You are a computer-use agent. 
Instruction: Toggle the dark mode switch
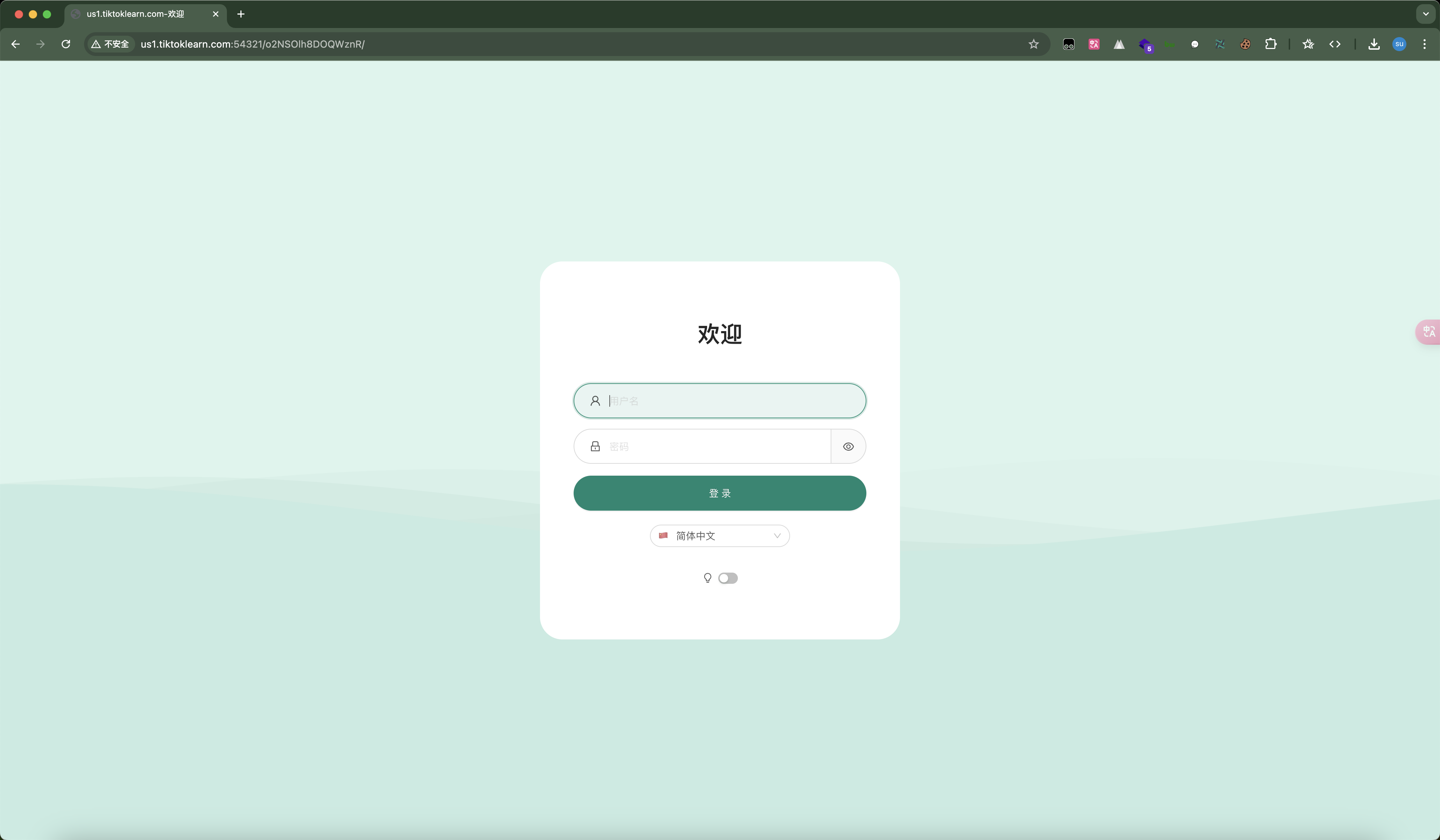pyautogui.click(x=727, y=578)
